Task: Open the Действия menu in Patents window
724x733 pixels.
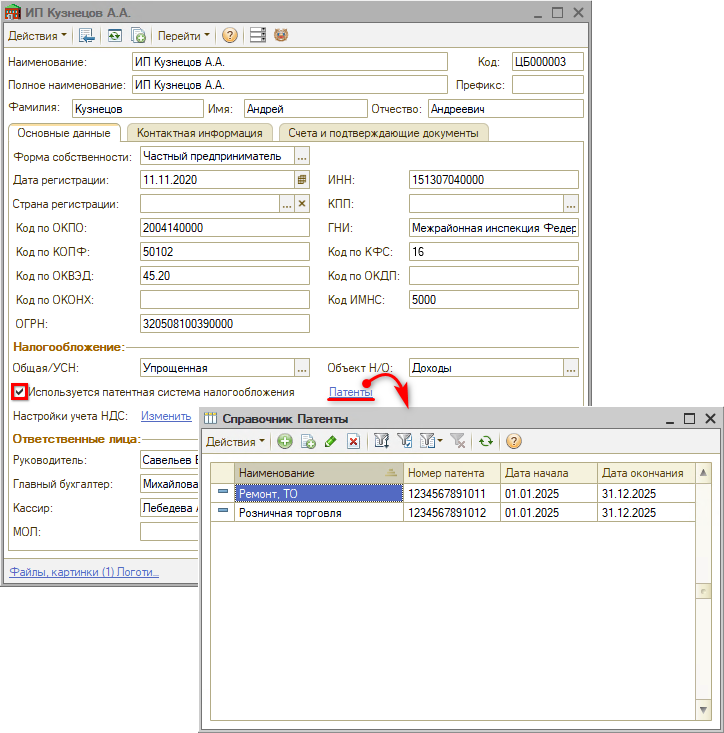Action: click(235, 441)
